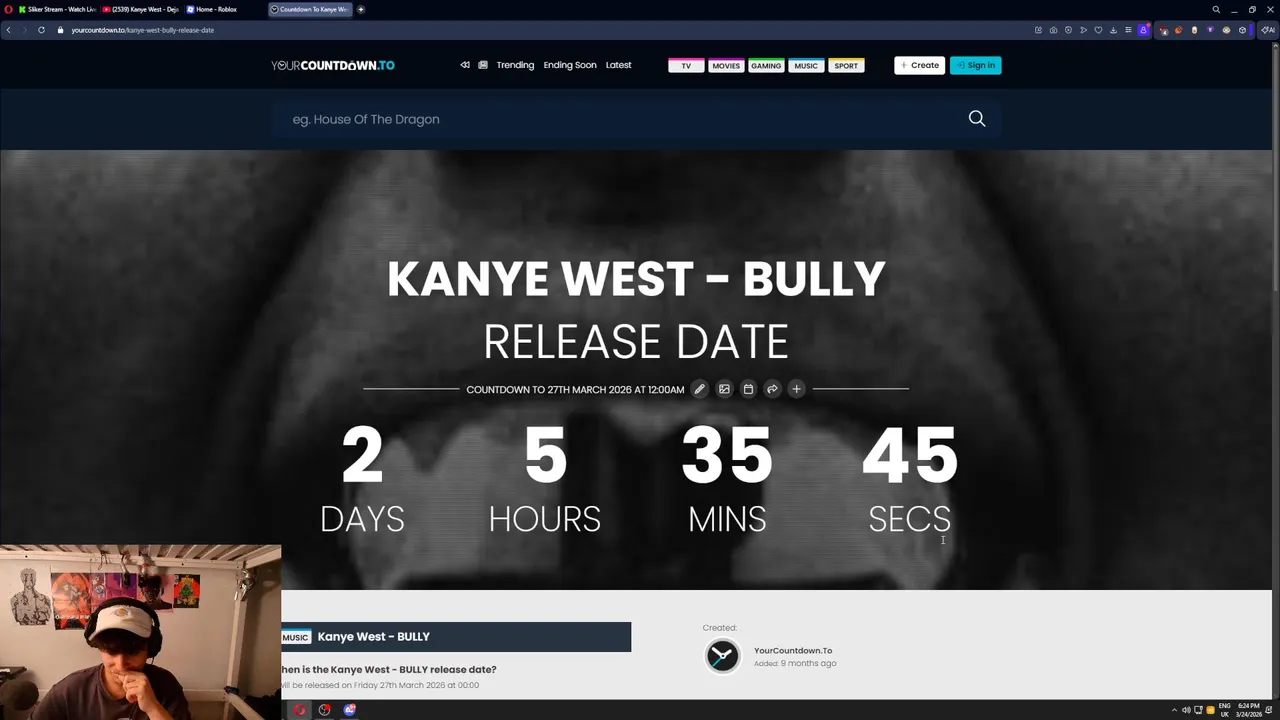Image resolution: width=1280 pixels, height=720 pixels.
Task: Add page to bookmarks heart icon
Action: [1098, 30]
